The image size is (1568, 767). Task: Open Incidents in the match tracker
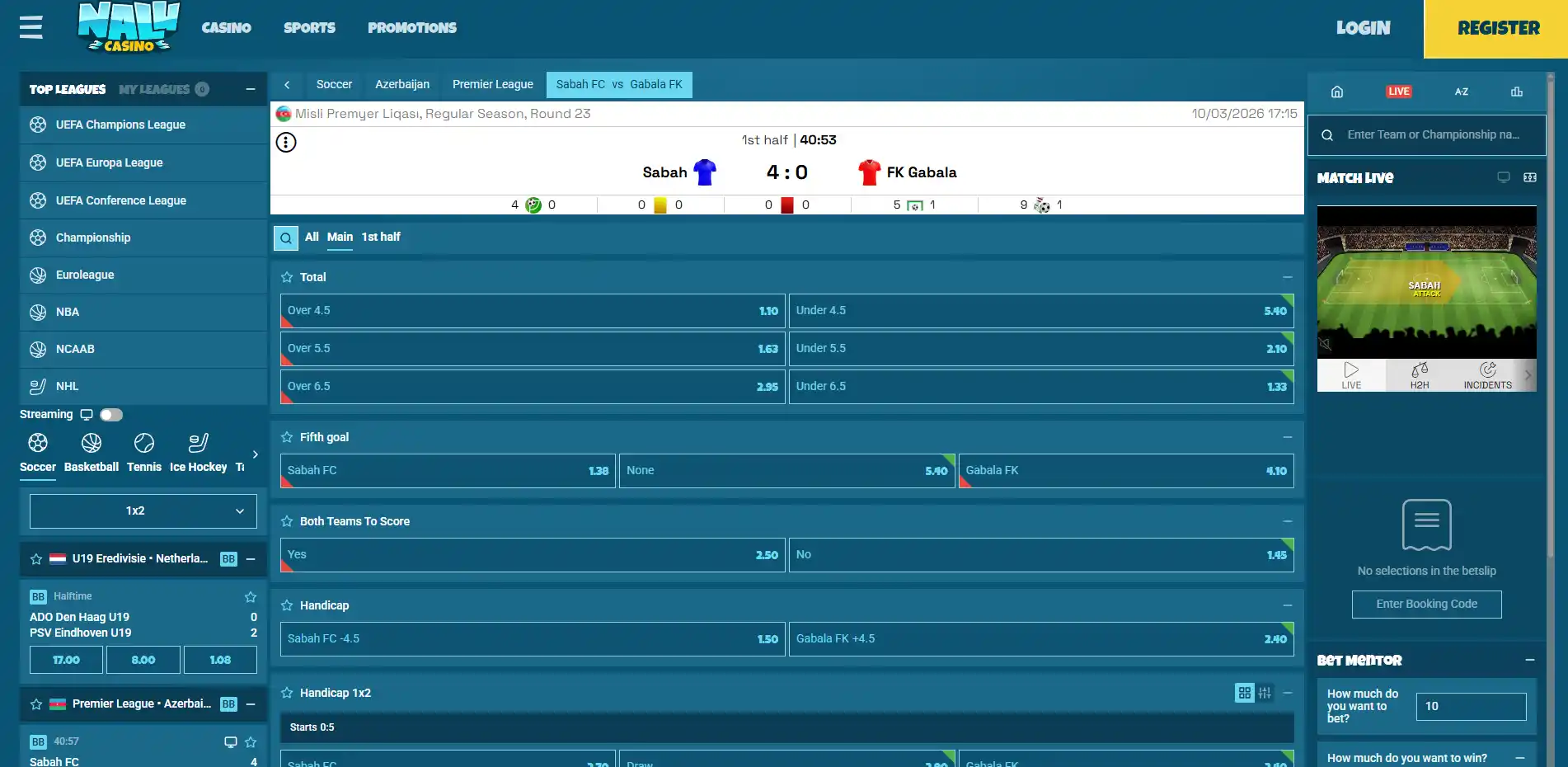coord(1487,375)
